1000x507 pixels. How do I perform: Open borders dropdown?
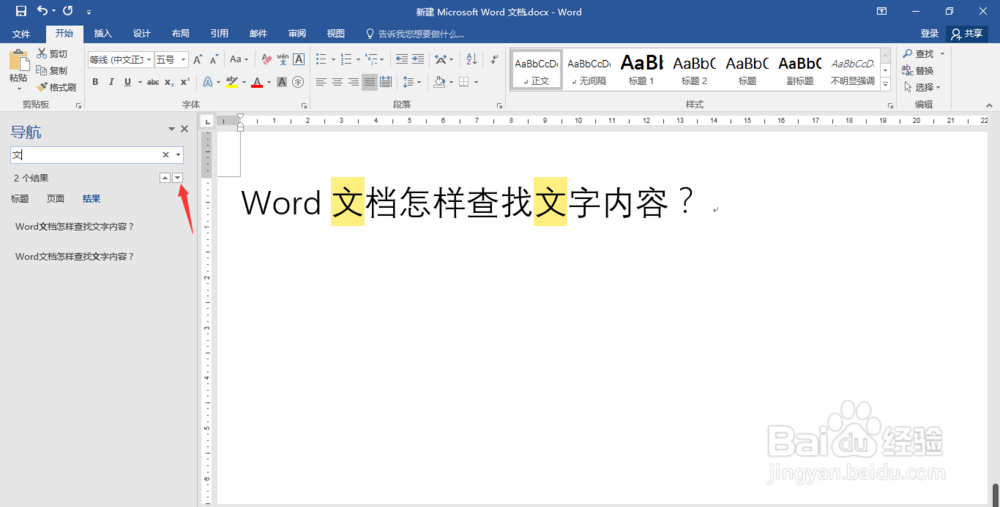(x=476, y=82)
